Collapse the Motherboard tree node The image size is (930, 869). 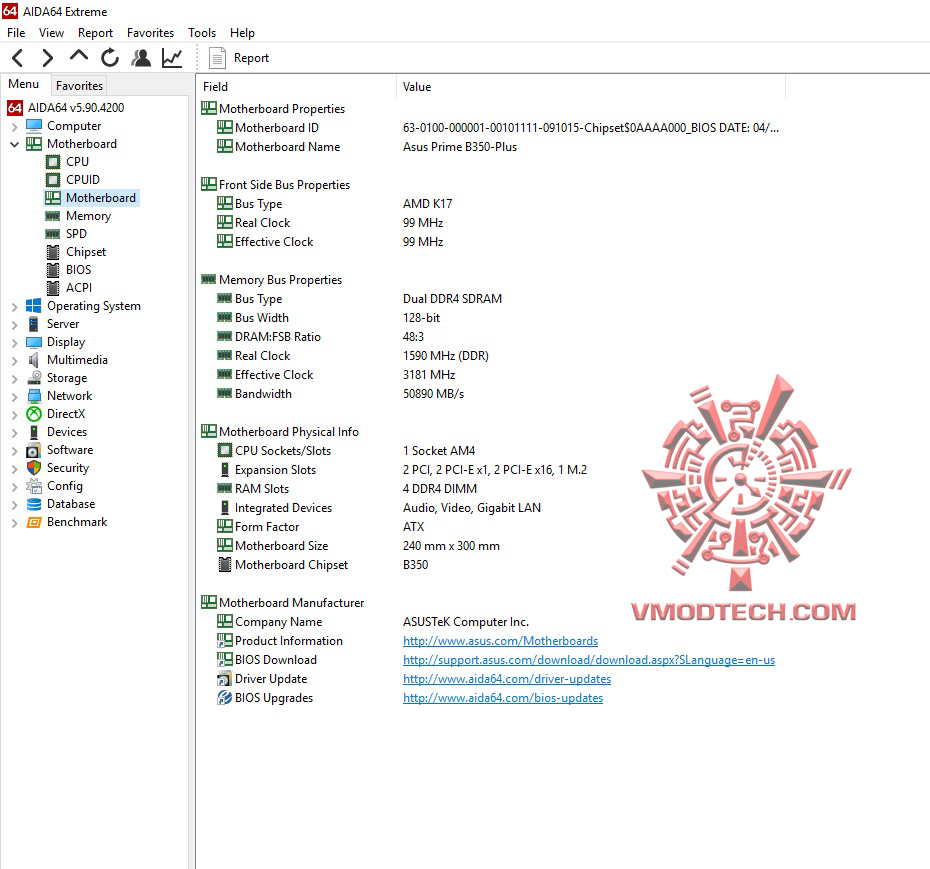coord(15,144)
